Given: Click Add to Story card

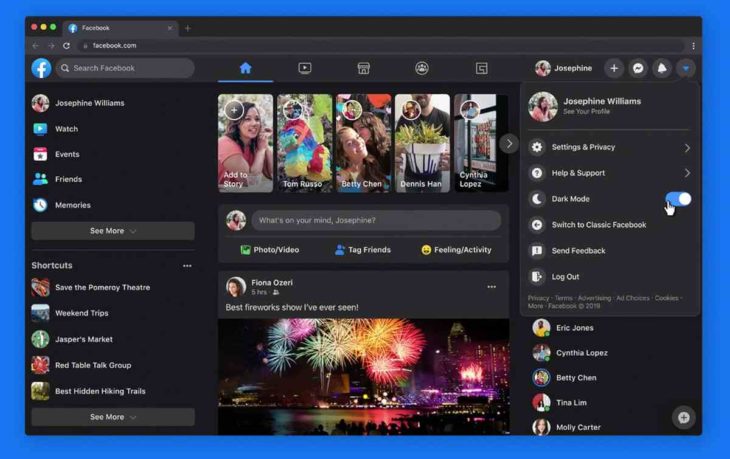Looking at the screenshot, I should point(245,143).
